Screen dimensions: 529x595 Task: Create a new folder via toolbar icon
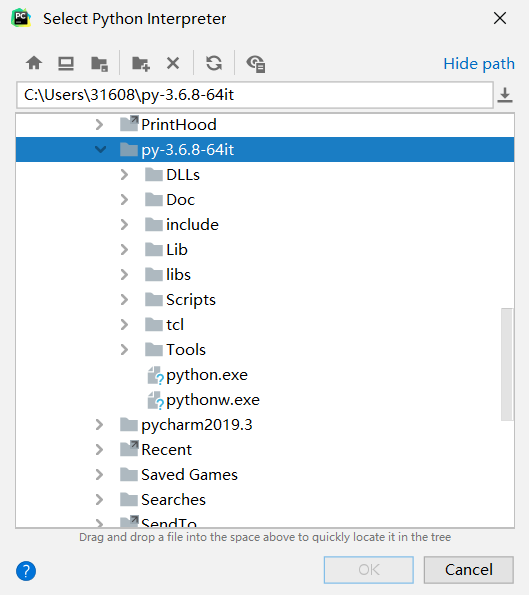pos(141,63)
